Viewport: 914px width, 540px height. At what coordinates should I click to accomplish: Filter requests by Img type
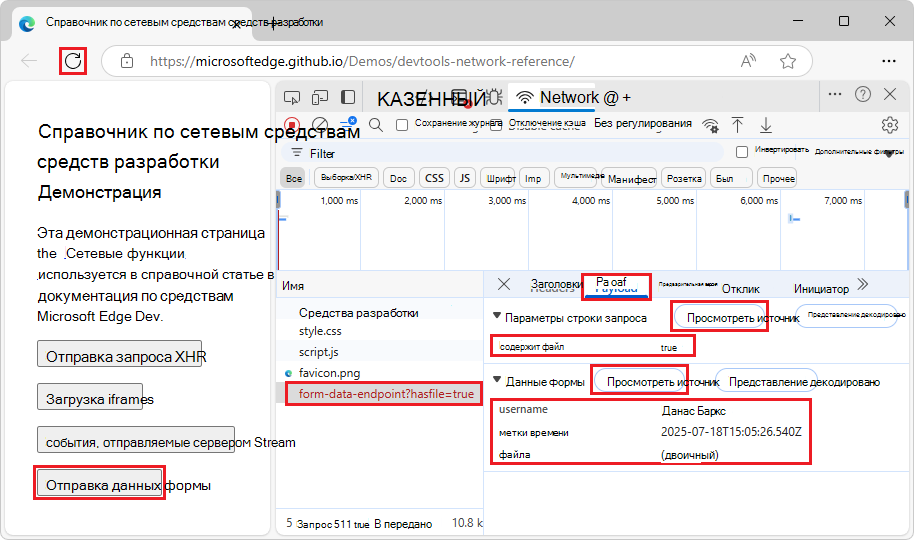pos(533,178)
